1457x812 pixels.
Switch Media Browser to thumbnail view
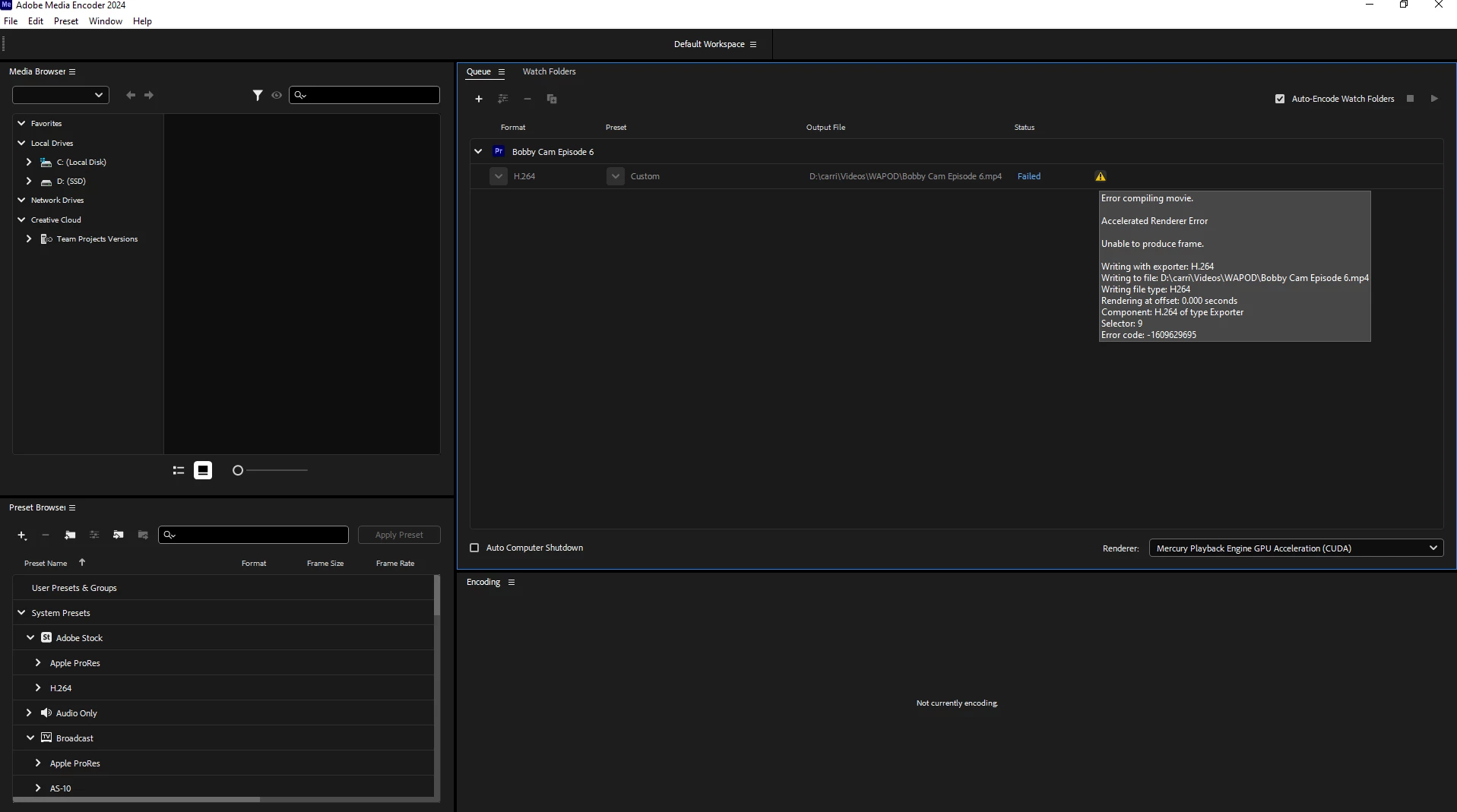click(x=203, y=470)
